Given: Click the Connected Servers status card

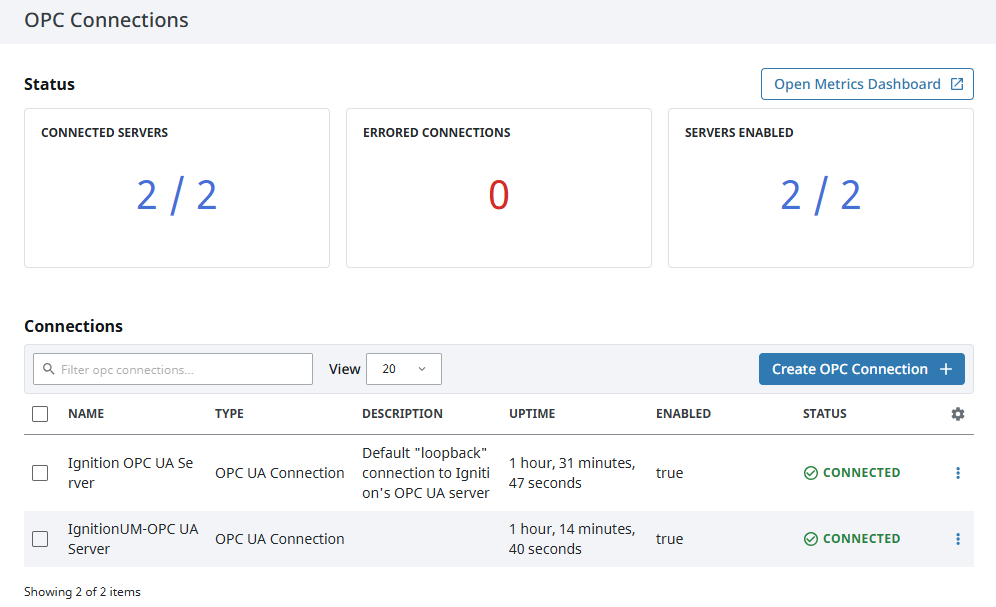Looking at the screenshot, I should (177, 188).
